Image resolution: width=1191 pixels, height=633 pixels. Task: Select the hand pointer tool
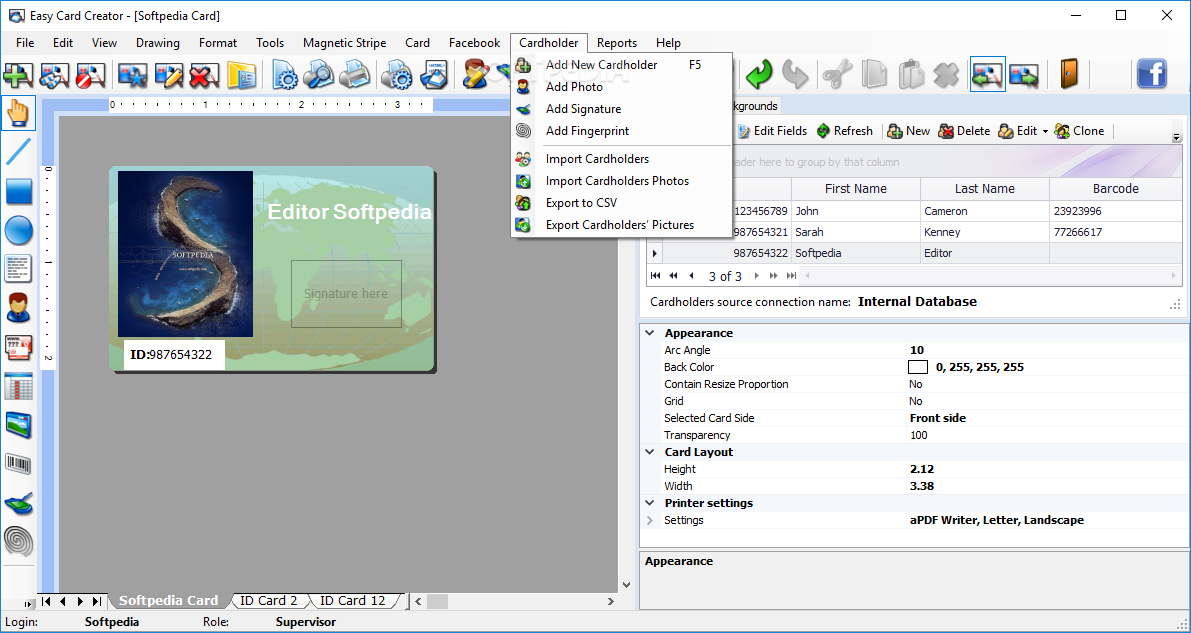18,114
